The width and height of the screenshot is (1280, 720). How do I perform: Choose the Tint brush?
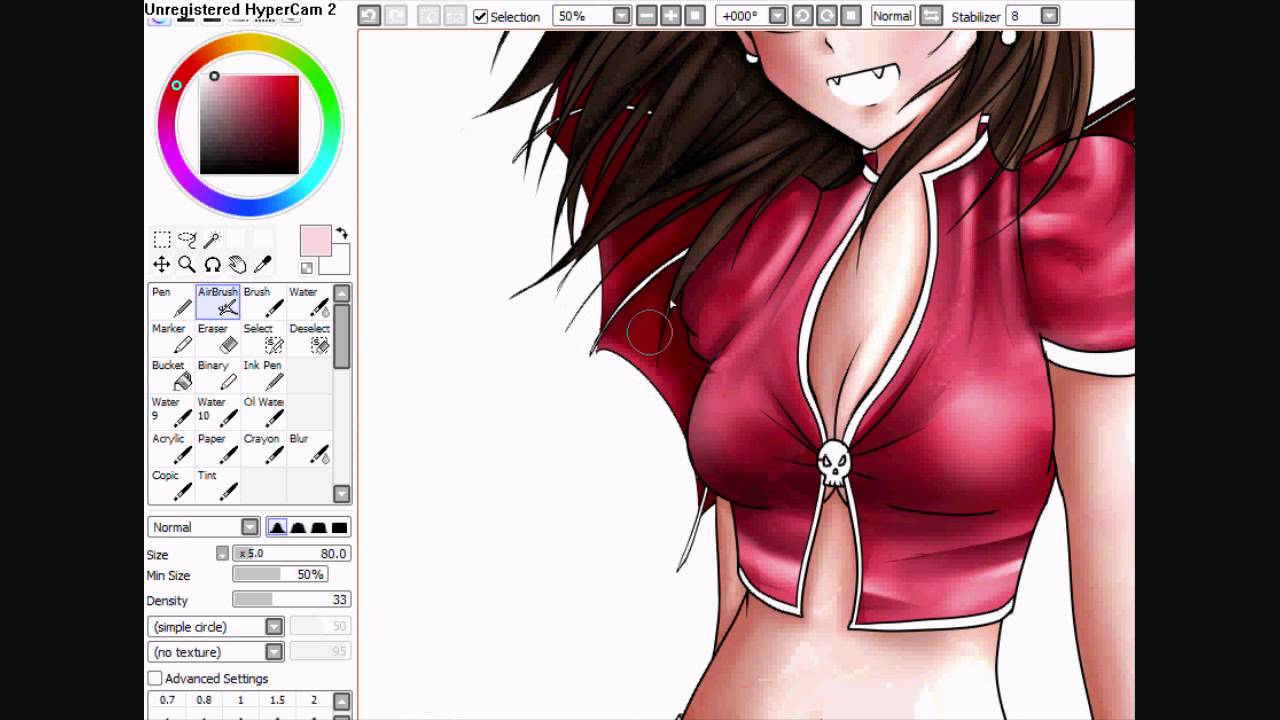[218, 486]
